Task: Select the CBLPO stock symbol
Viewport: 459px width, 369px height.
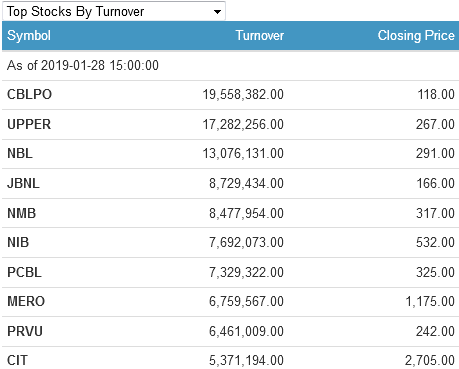Action: coord(29,94)
